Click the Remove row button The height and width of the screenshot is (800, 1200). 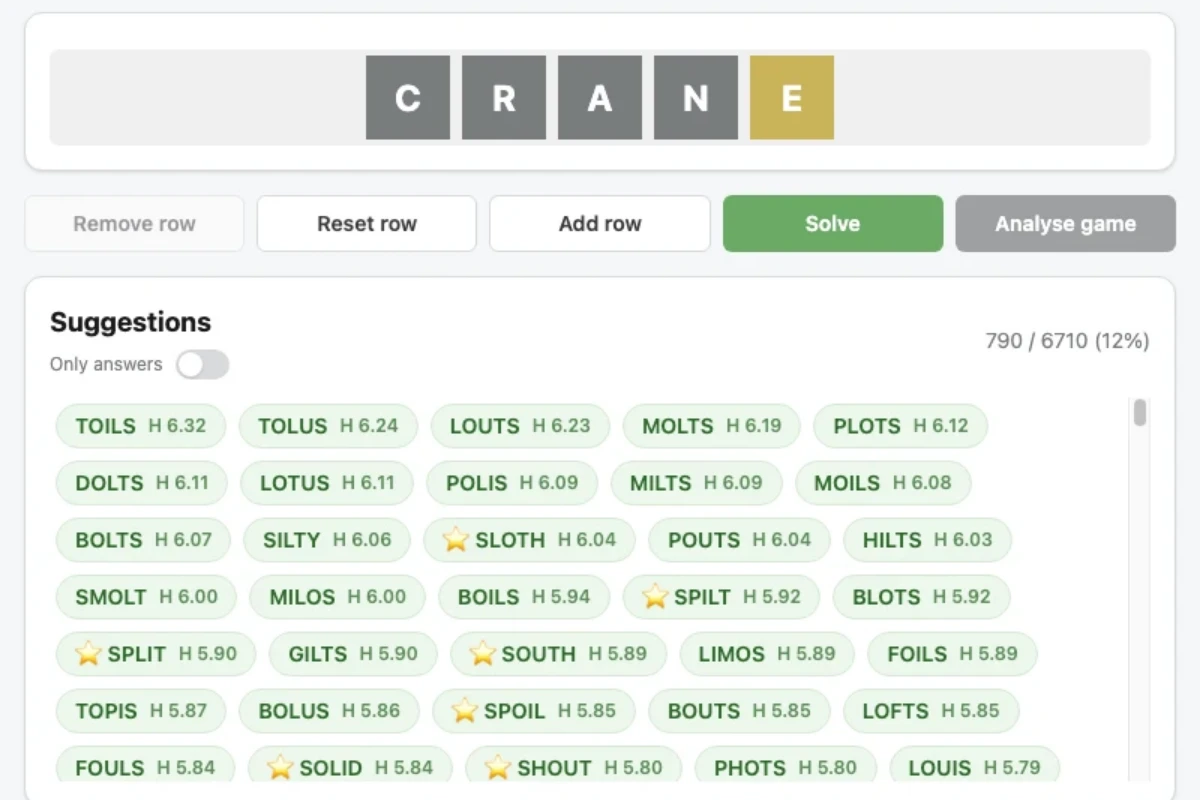click(134, 224)
